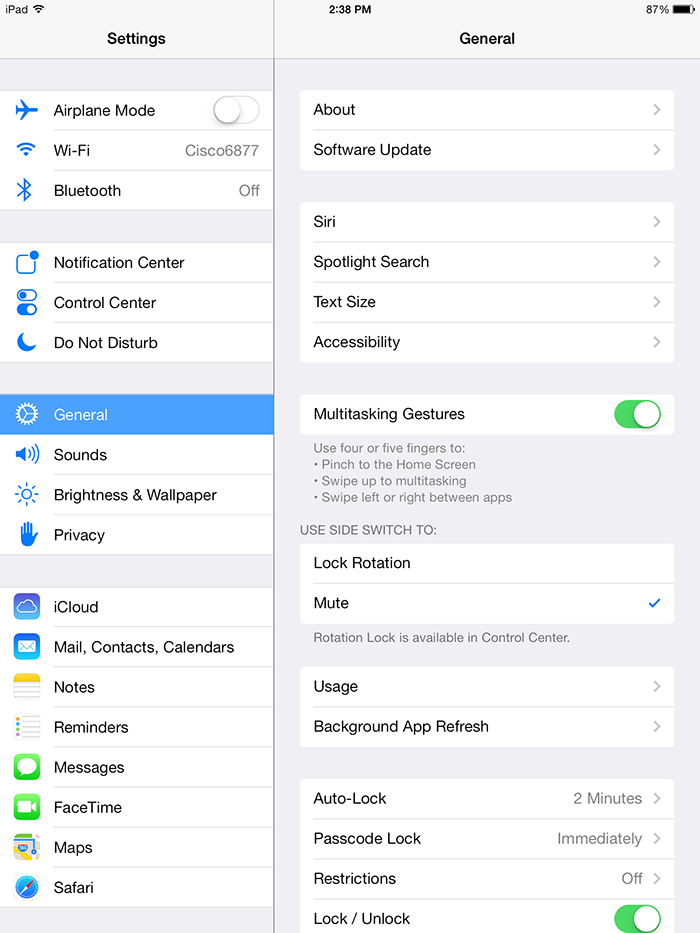Open the Safari compass icon
This screenshot has width=700, height=933.
pos(27,887)
